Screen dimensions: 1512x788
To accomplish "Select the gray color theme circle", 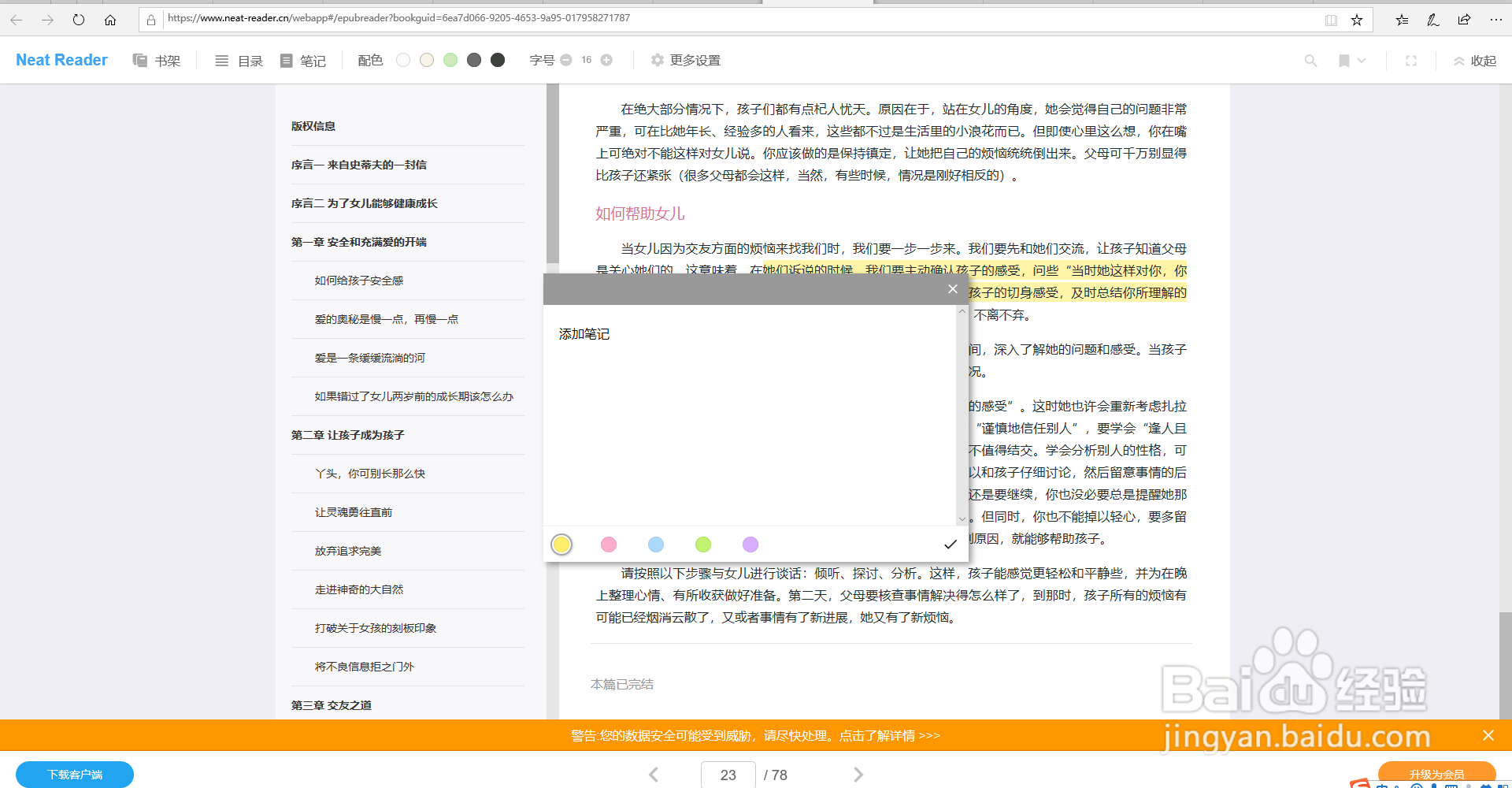I will (x=474, y=60).
